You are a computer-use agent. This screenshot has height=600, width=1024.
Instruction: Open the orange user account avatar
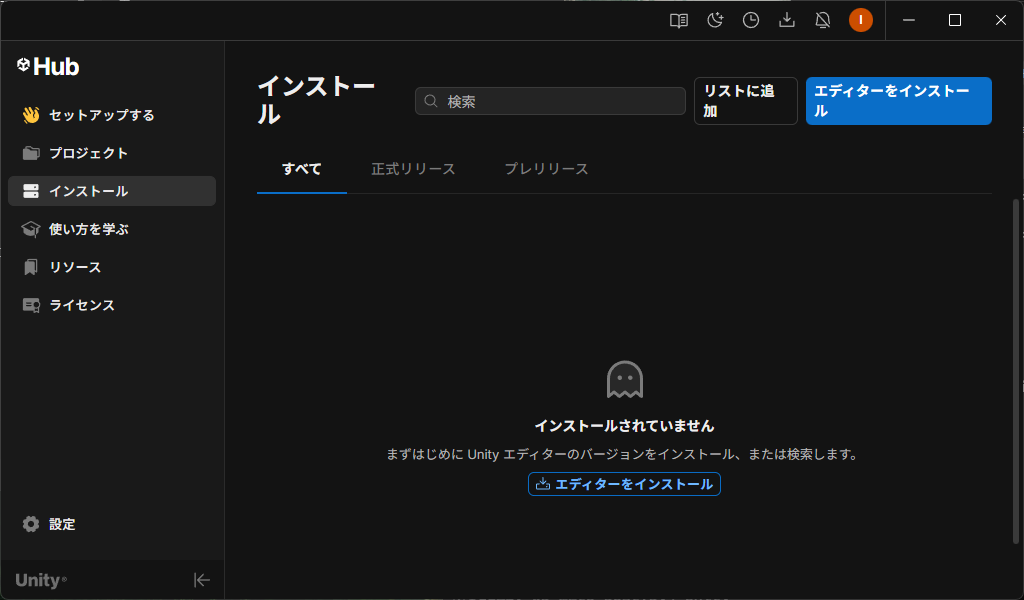[860, 20]
